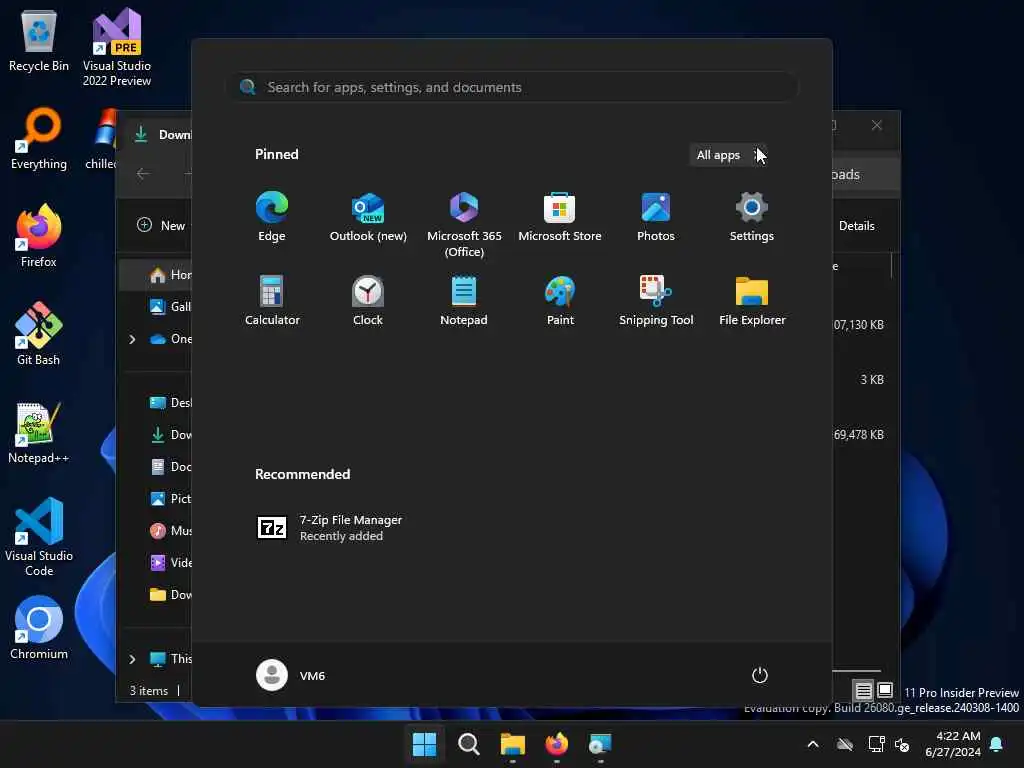1024x768 pixels.
Task: Click Firefox icon on taskbar
Action: 556,744
